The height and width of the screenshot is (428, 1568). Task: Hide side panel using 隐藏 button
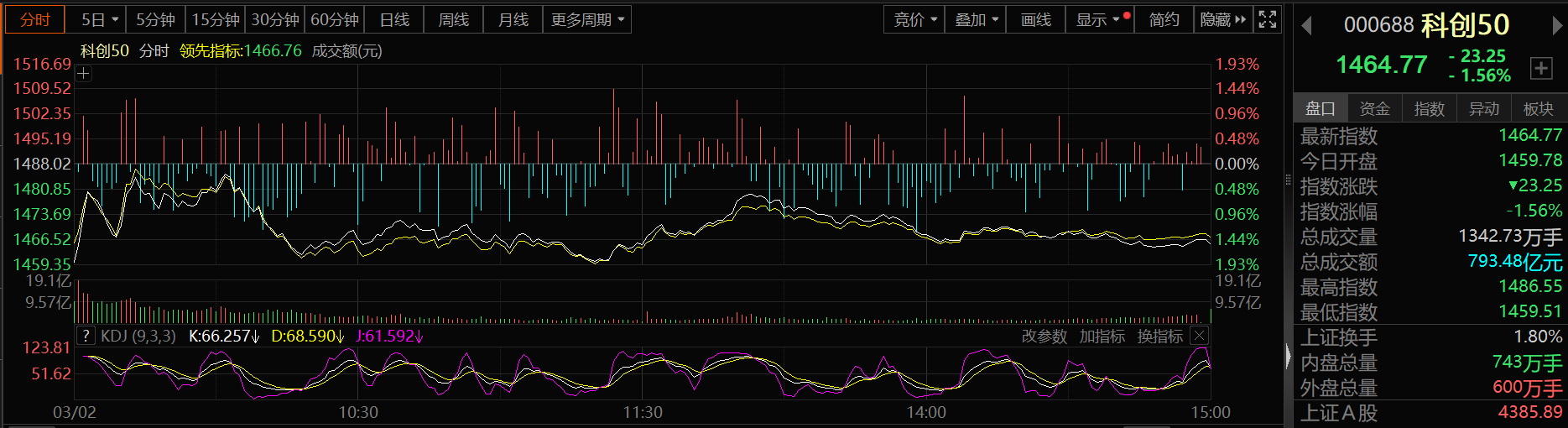[x=1222, y=19]
